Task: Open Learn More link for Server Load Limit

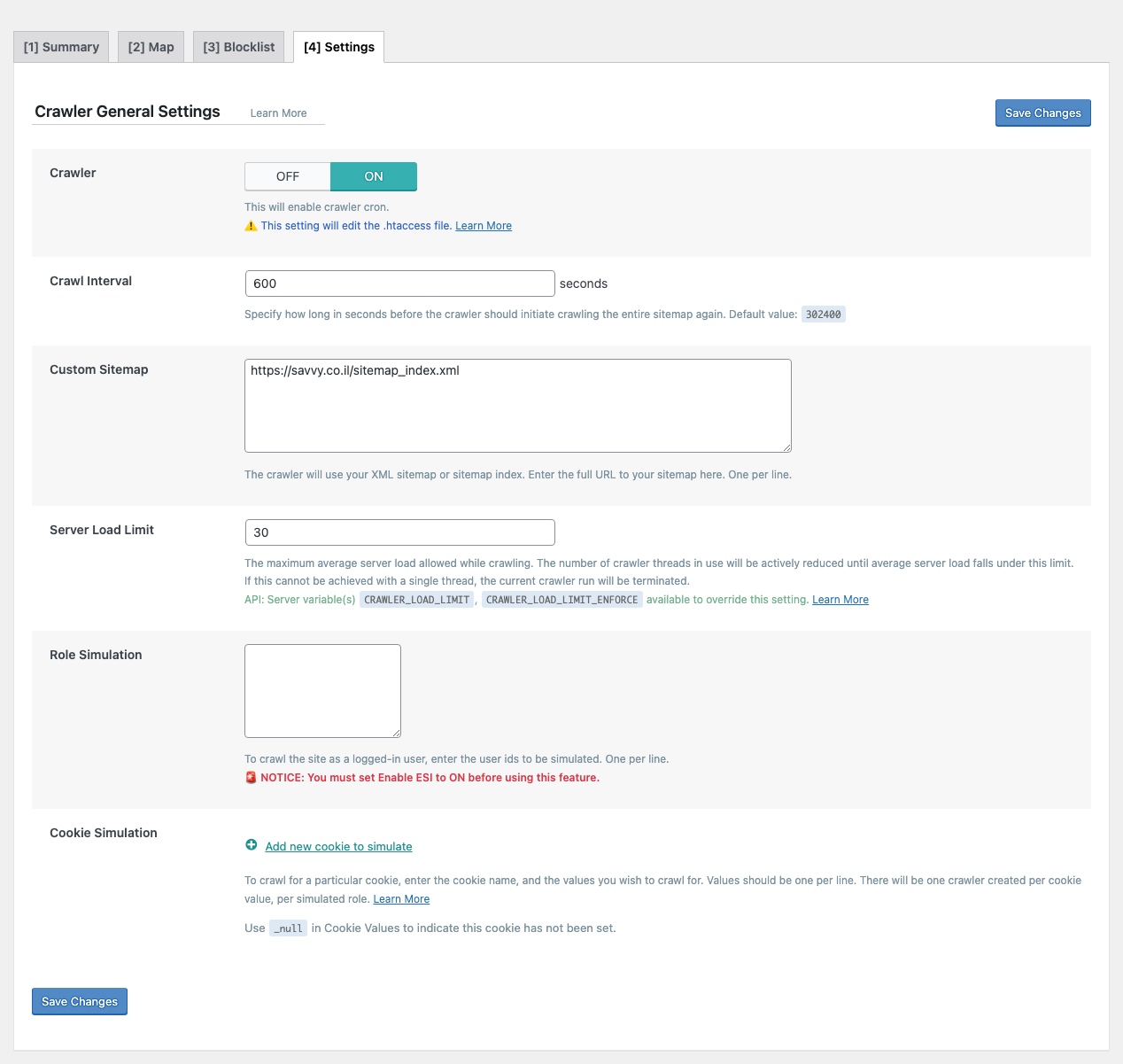Action: [x=840, y=600]
